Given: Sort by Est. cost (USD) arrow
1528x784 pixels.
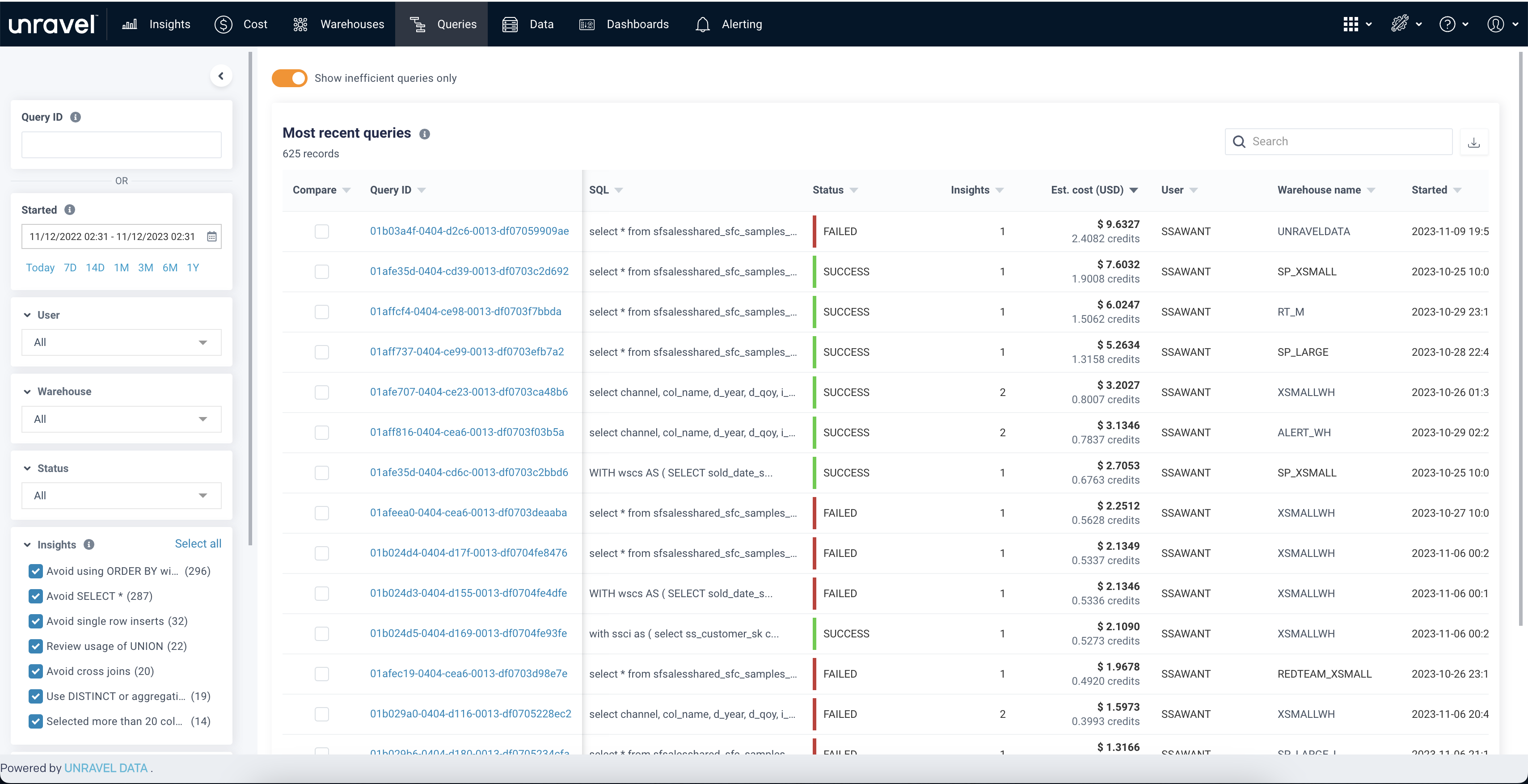Looking at the screenshot, I should click(x=1134, y=190).
